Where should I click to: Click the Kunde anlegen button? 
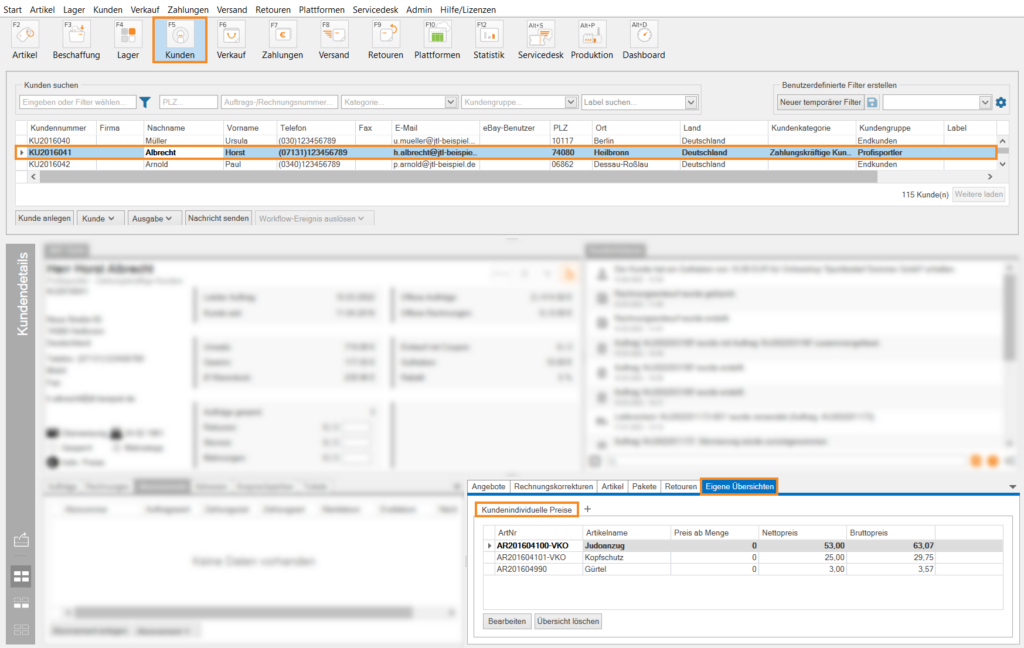(44, 218)
